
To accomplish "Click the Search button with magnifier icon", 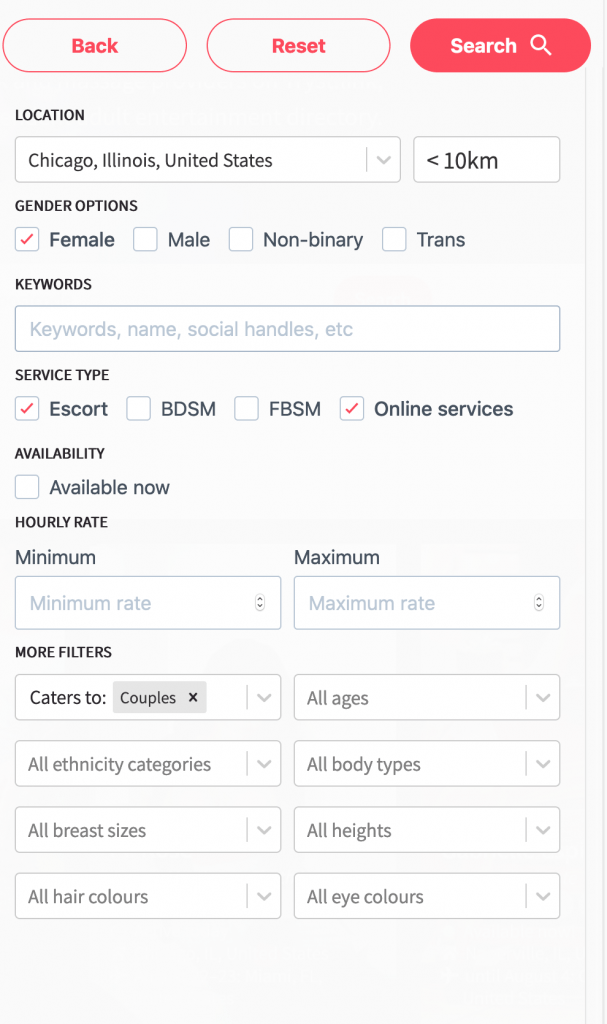I will [499, 46].
